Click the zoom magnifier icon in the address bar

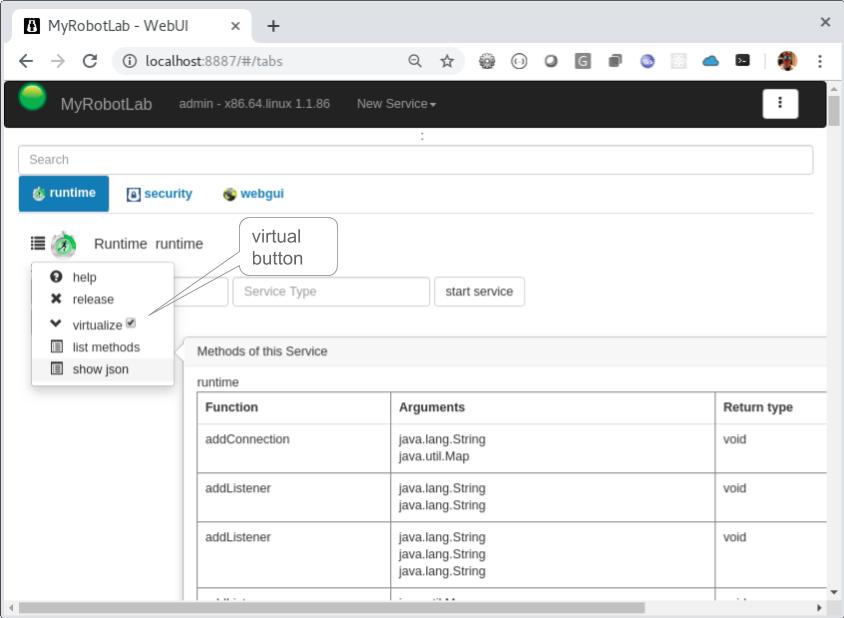(x=414, y=61)
